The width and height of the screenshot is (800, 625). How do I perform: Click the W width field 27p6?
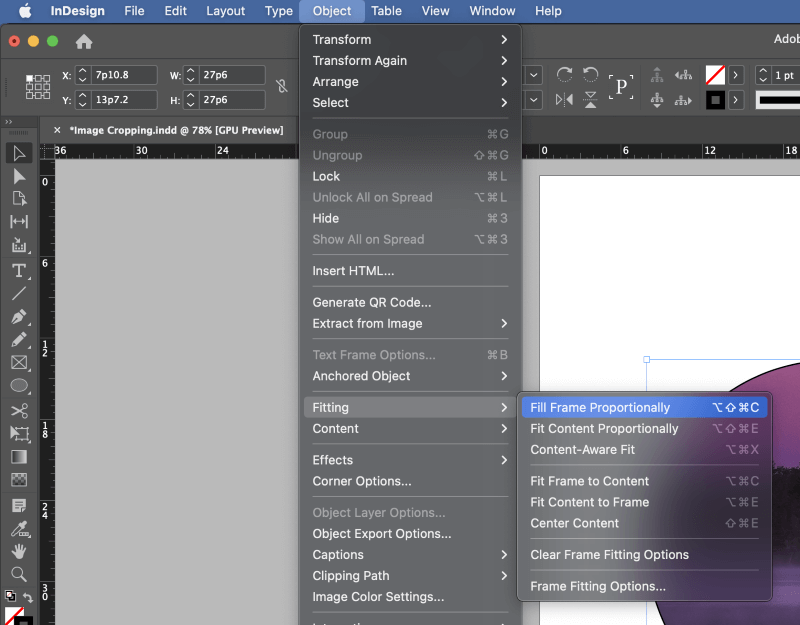(232, 75)
